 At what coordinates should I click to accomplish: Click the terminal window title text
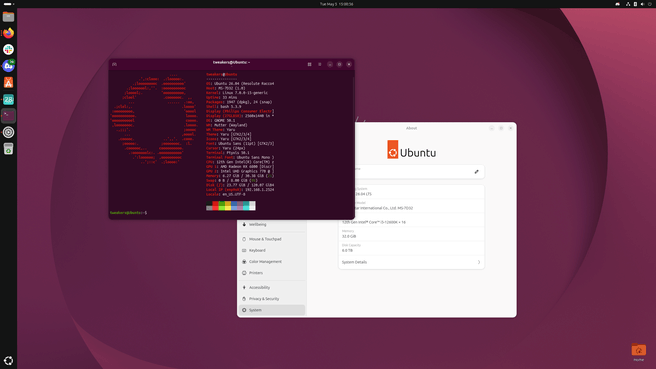click(x=231, y=62)
